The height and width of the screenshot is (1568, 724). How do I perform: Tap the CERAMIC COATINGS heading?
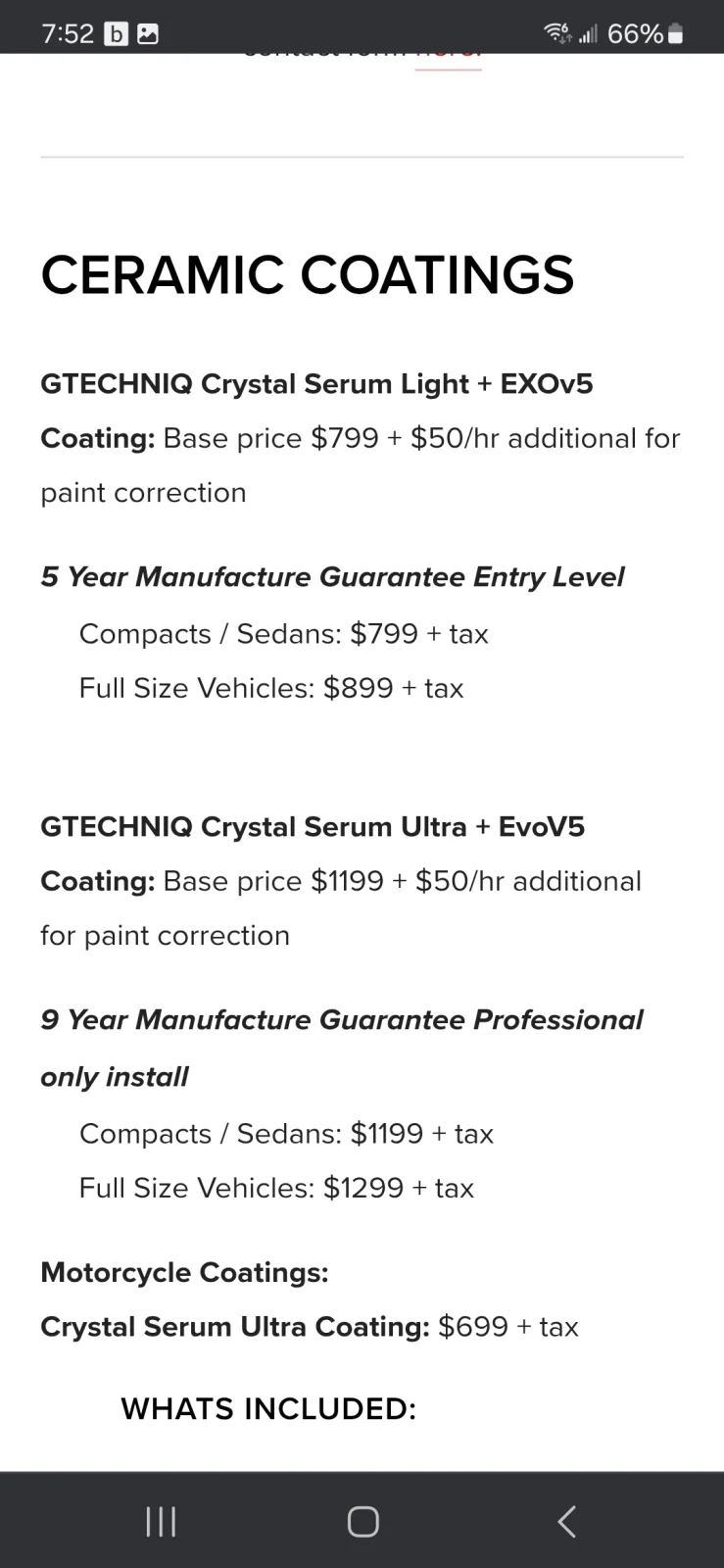tap(308, 274)
